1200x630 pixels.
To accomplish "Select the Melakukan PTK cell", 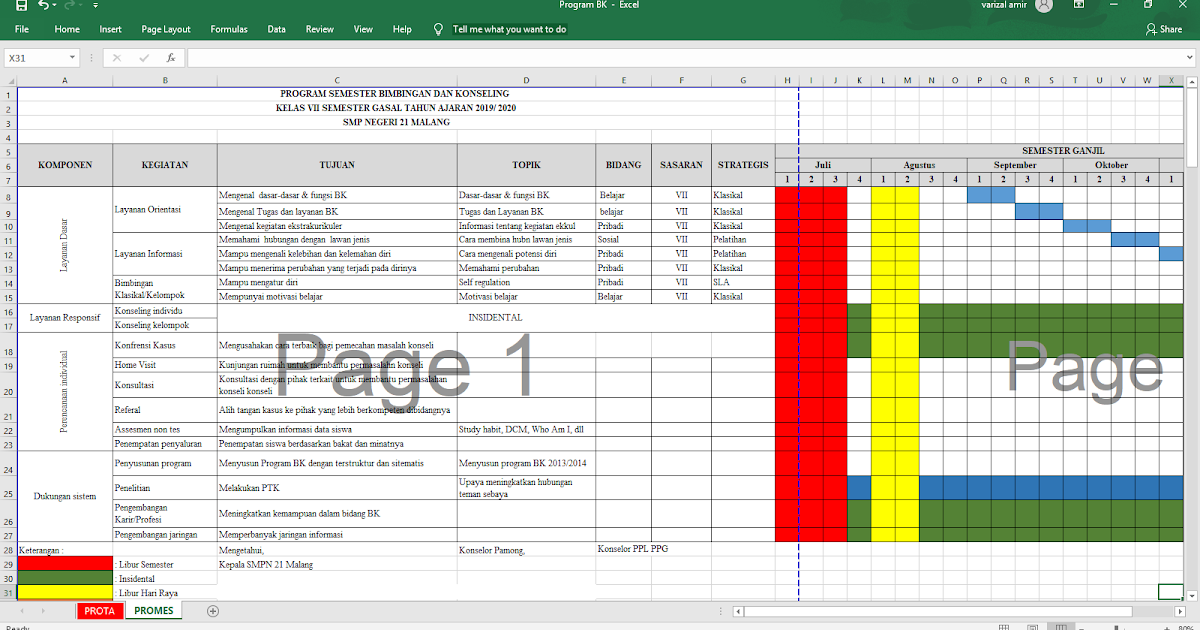I will [x=337, y=487].
